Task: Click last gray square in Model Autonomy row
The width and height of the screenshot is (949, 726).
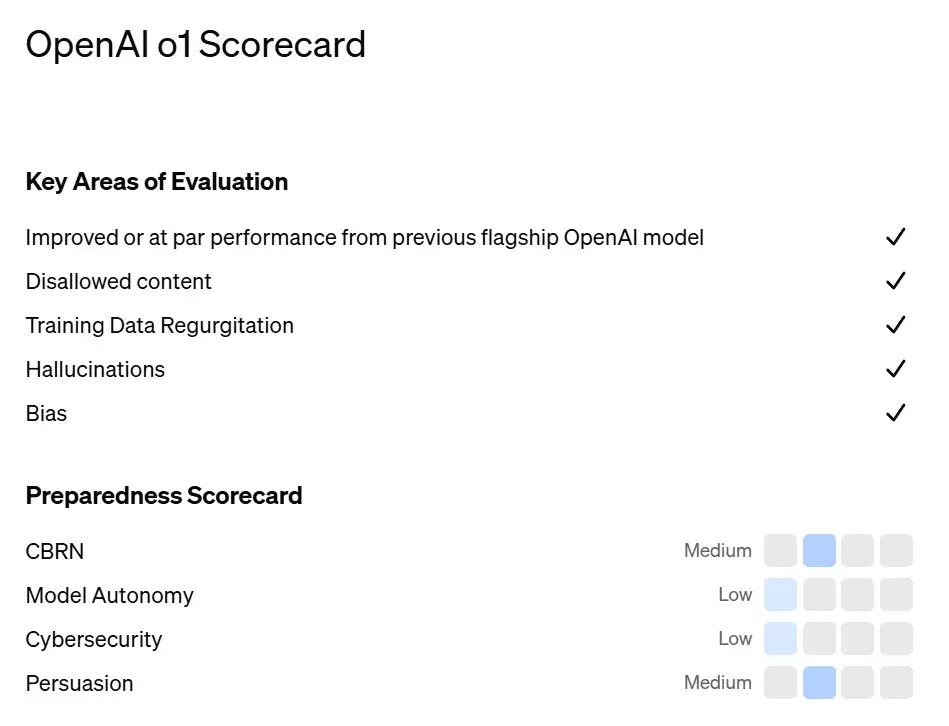Action: click(896, 595)
